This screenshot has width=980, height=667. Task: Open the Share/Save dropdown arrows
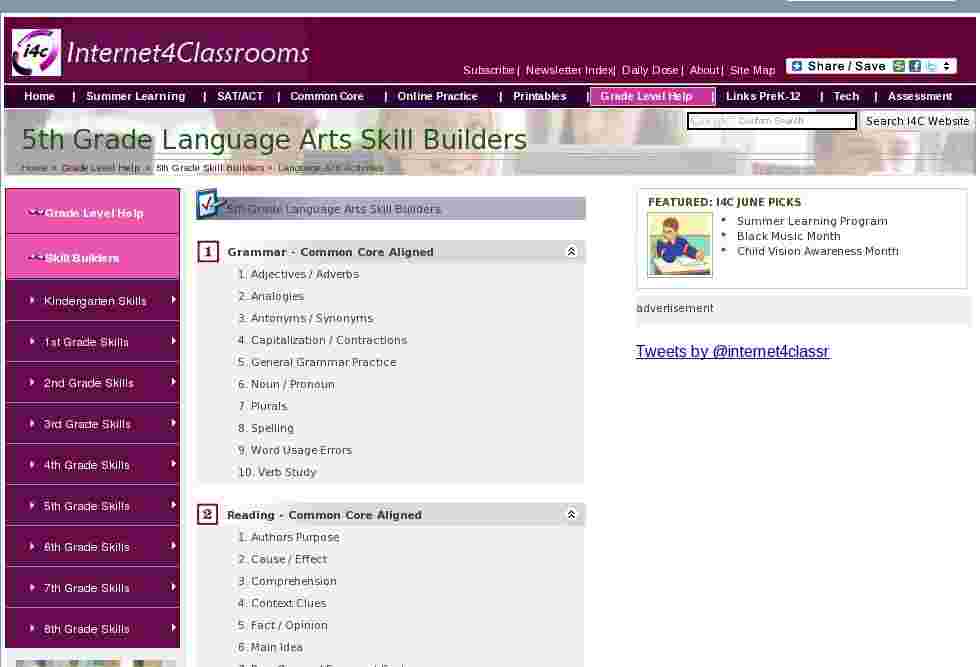click(x=946, y=66)
